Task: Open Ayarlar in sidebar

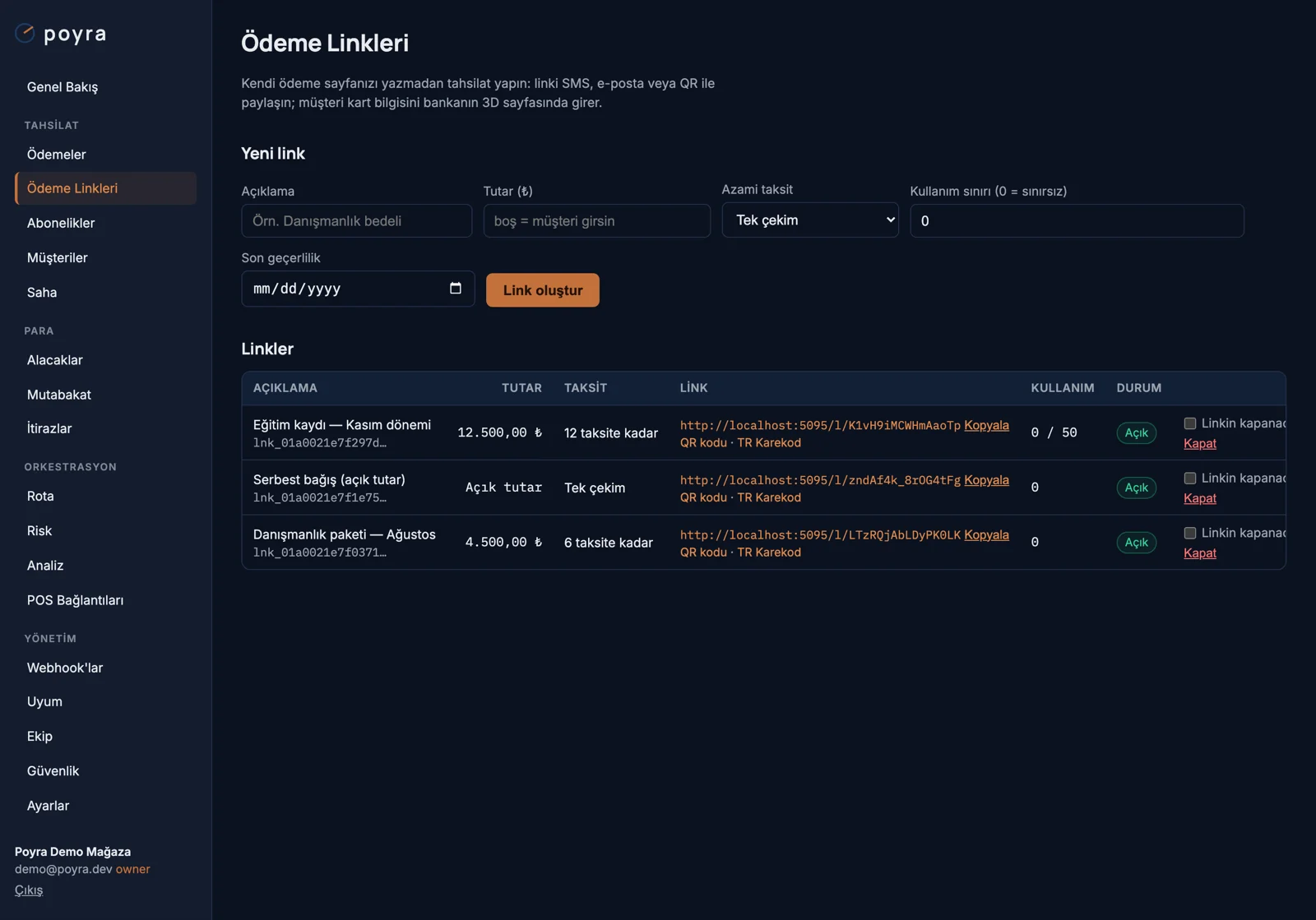Action: point(49,806)
